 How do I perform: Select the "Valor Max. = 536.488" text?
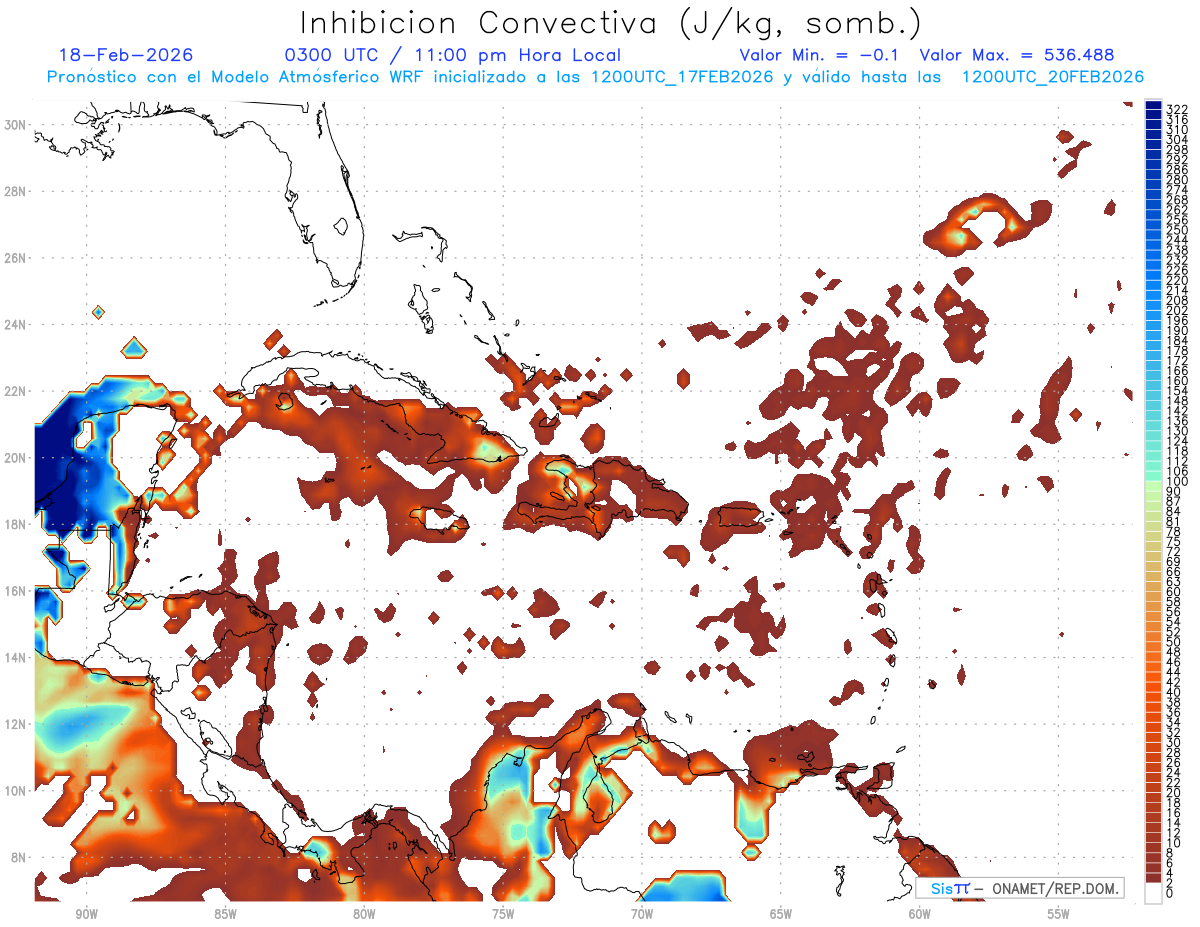pyautogui.click(x=1017, y=55)
